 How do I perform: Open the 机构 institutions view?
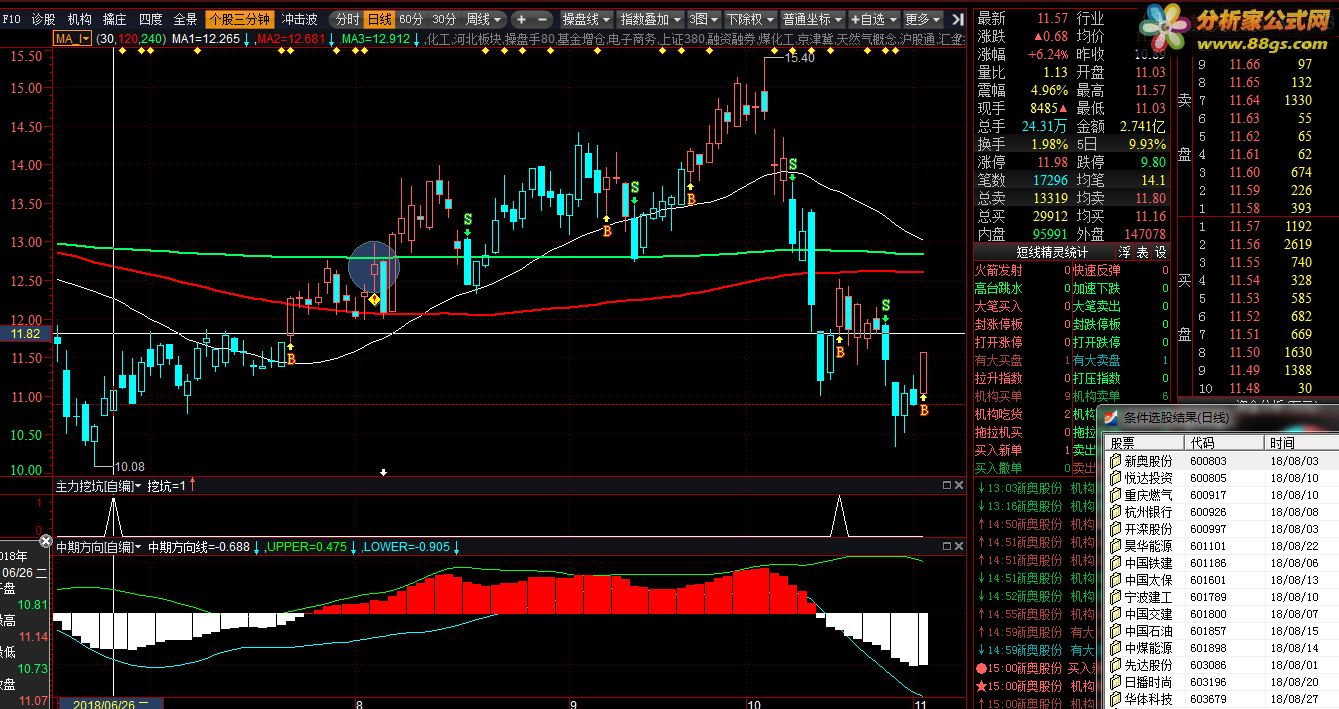[x=79, y=19]
